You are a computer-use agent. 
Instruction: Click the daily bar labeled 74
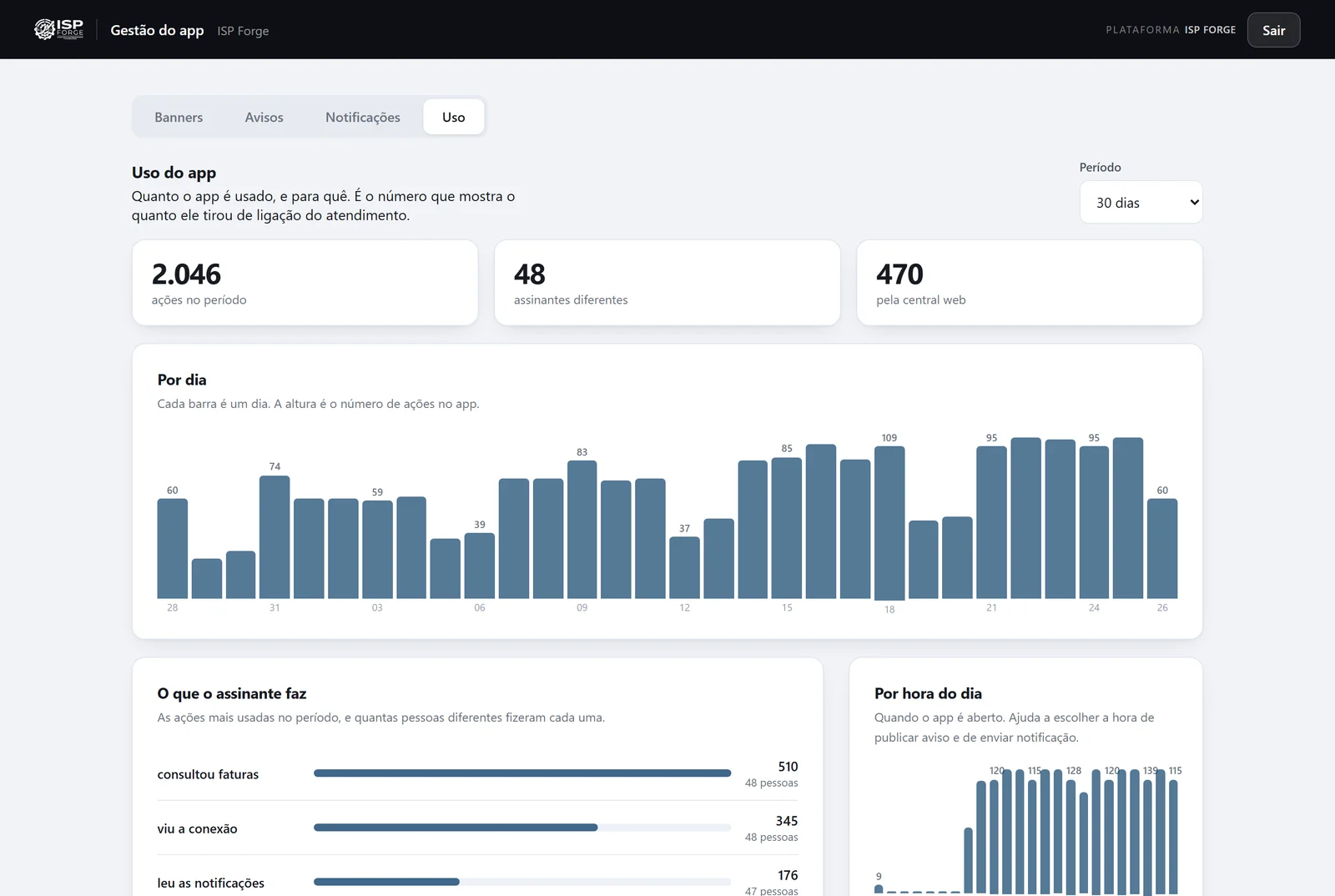point(275,537)
